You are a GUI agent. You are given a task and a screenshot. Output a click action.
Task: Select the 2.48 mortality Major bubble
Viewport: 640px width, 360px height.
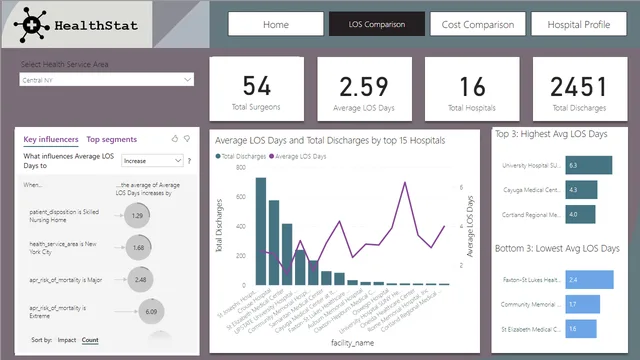pyautogui.click(x=140, y=280)
